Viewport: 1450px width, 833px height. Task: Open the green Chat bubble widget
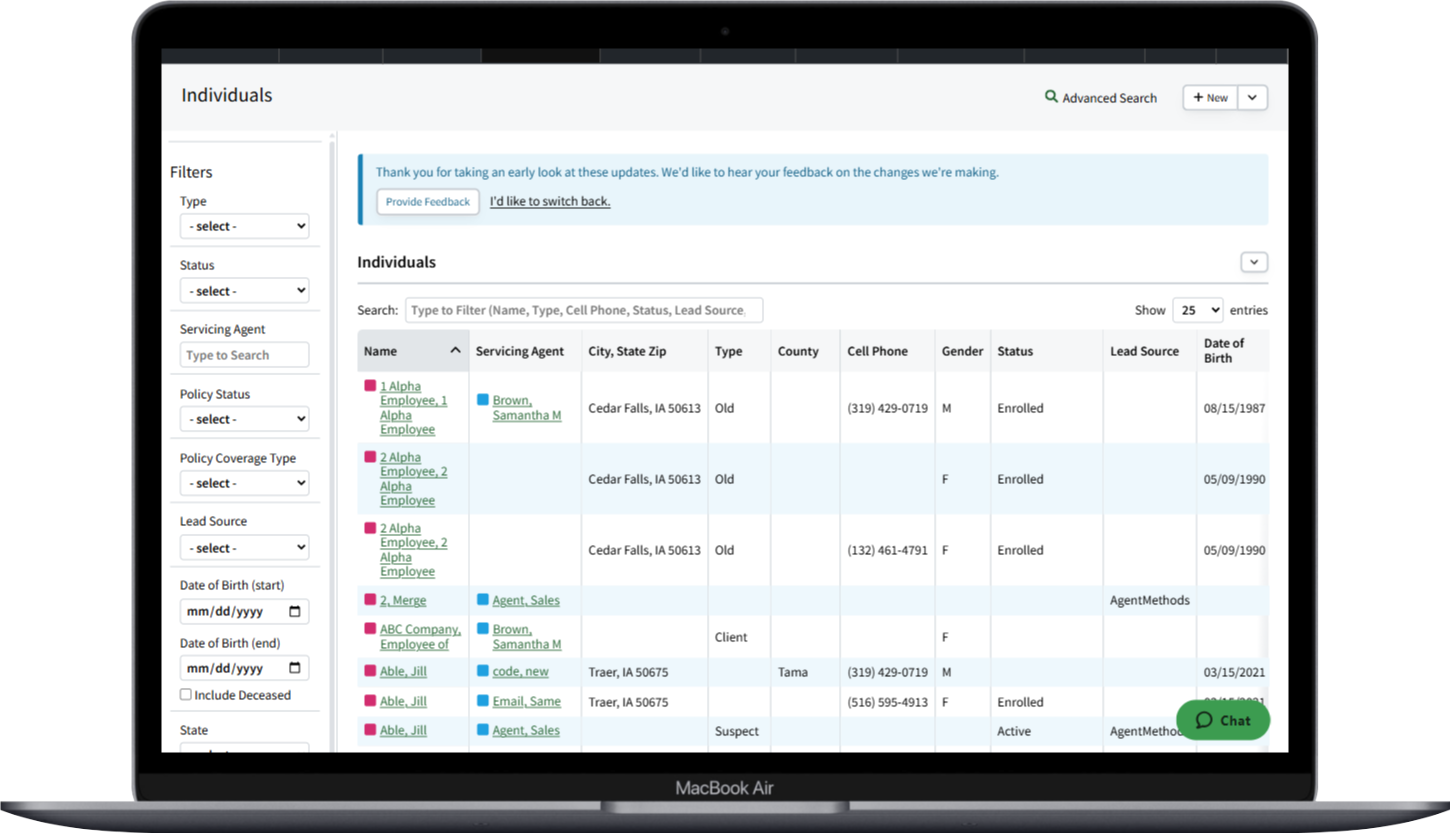[1222, 720]
